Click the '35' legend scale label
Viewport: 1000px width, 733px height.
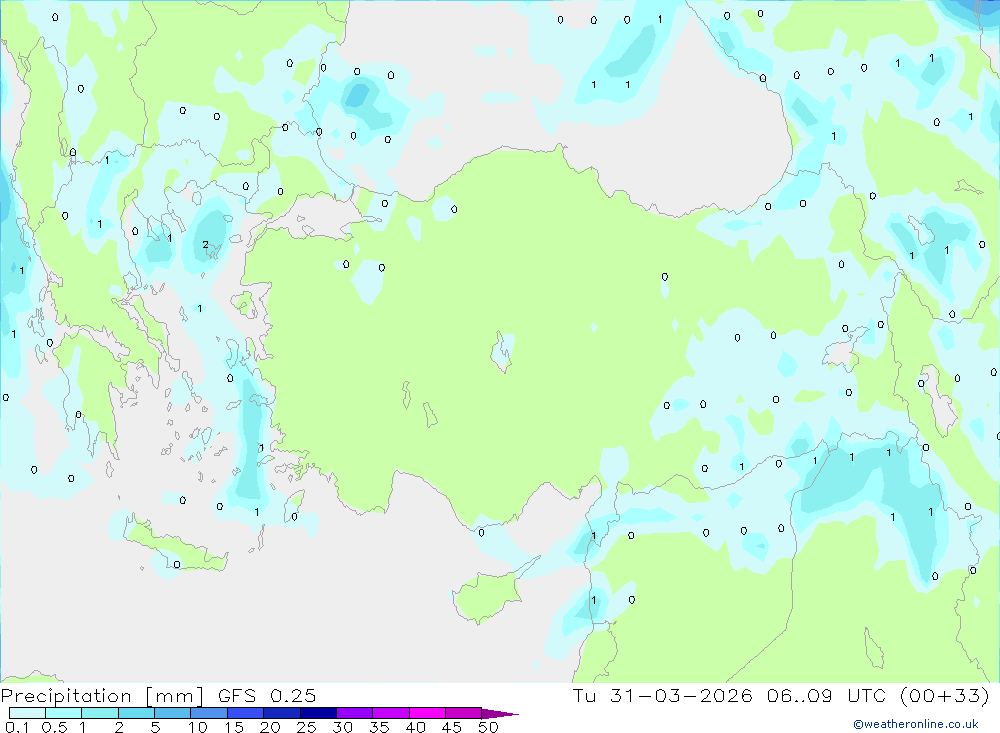coord(379,727)
